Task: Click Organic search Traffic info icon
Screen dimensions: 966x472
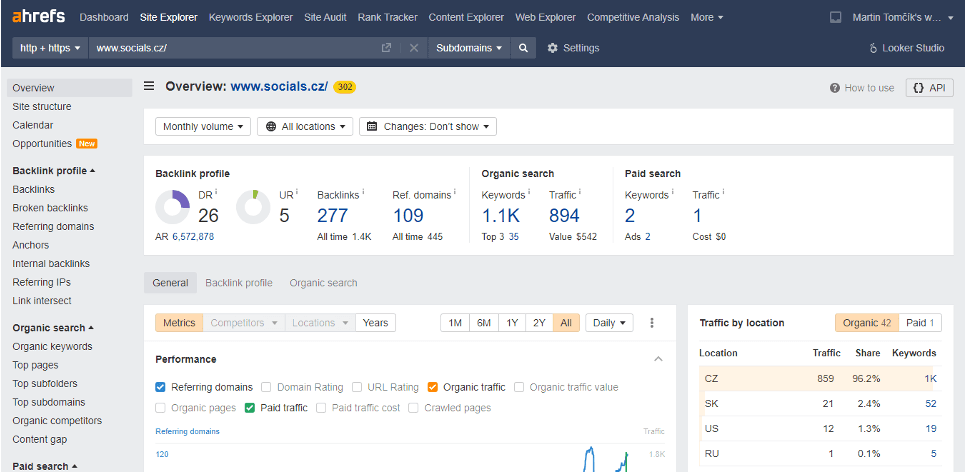Action: 580,192
